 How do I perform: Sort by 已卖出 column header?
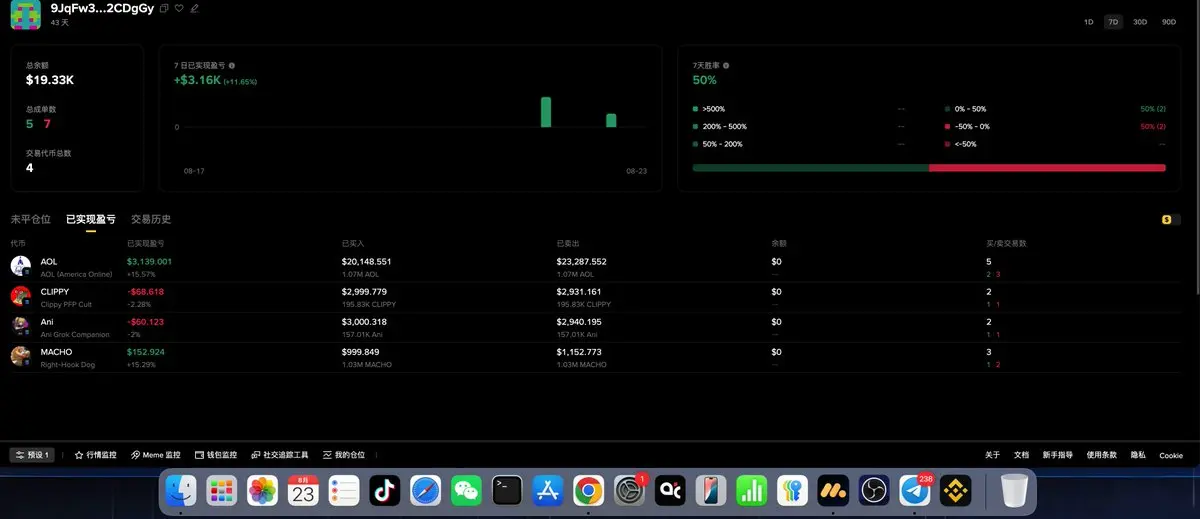567,243
